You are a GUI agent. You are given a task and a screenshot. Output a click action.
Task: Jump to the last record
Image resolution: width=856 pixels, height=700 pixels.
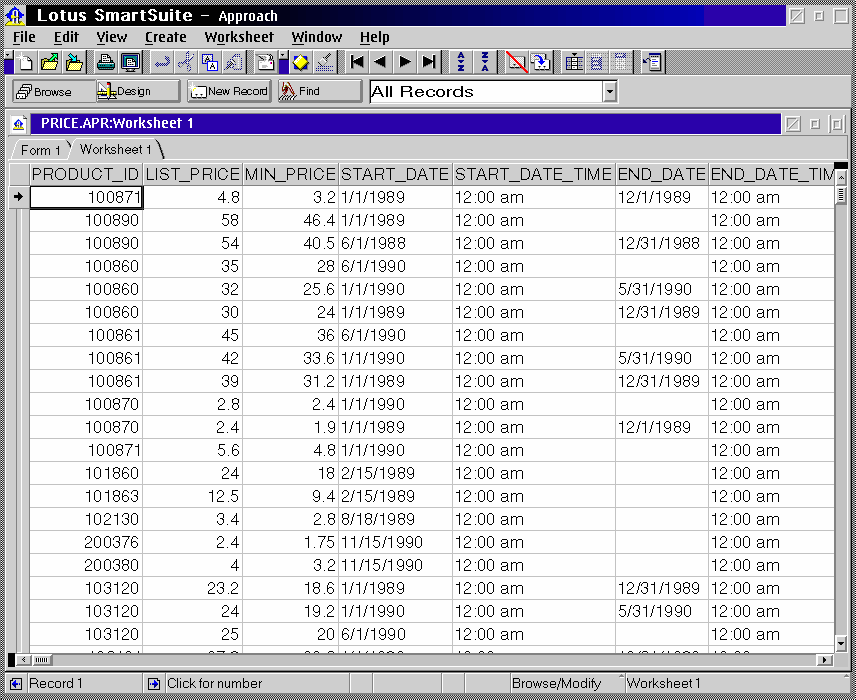point(430,62)
